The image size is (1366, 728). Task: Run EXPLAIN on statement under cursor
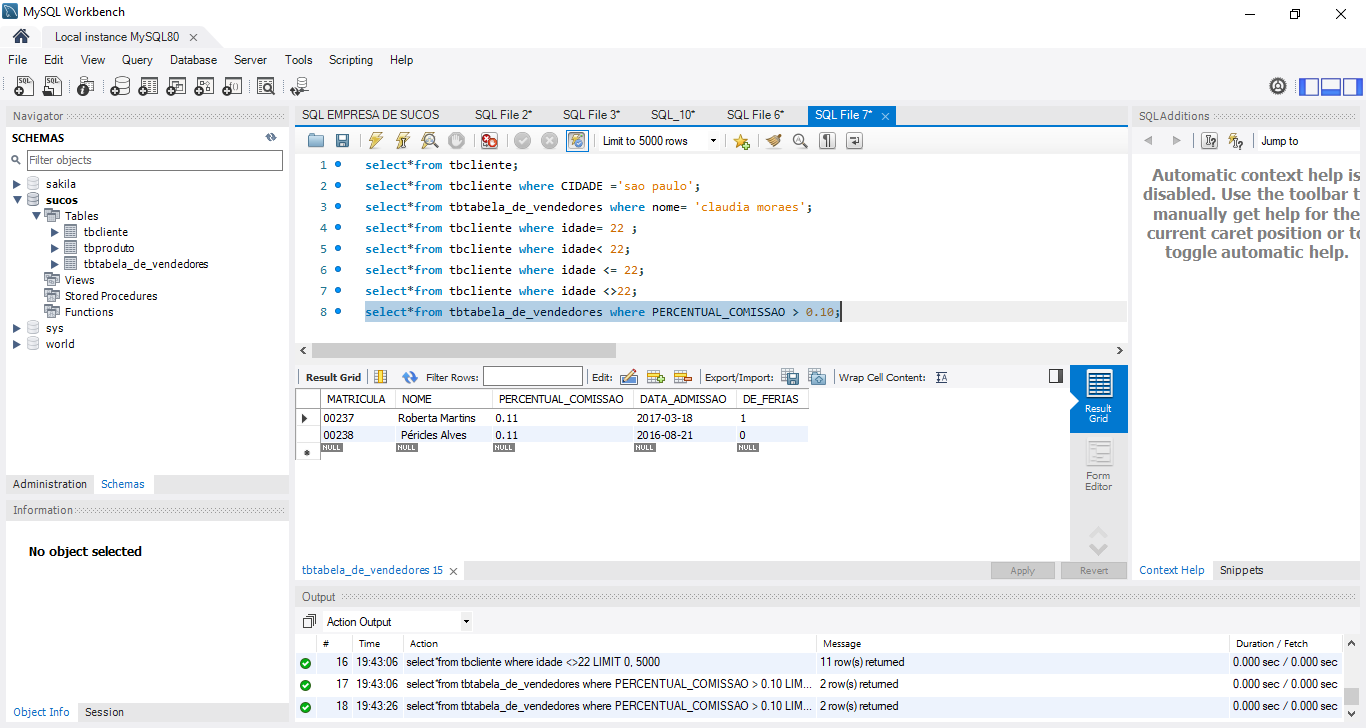tap(429, 141)
